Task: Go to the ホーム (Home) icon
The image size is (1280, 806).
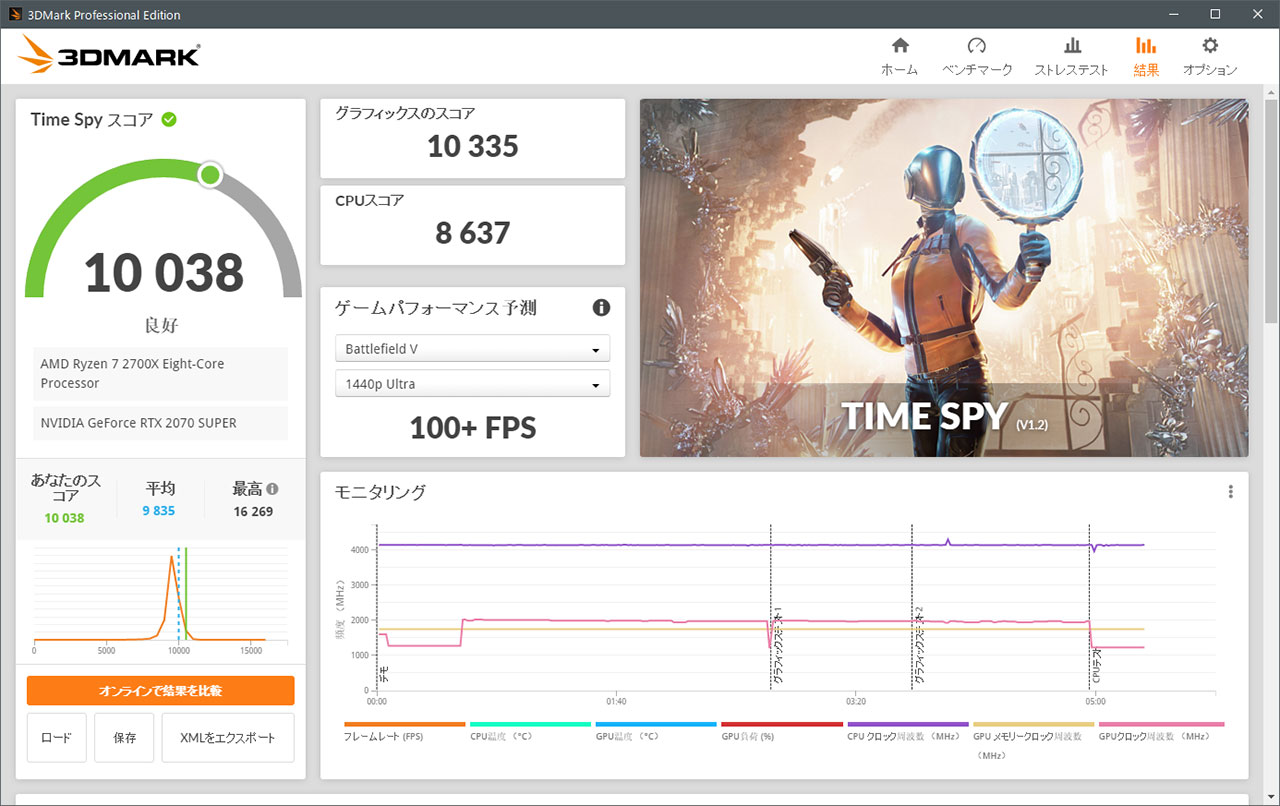Action: (x=899, y=46)
